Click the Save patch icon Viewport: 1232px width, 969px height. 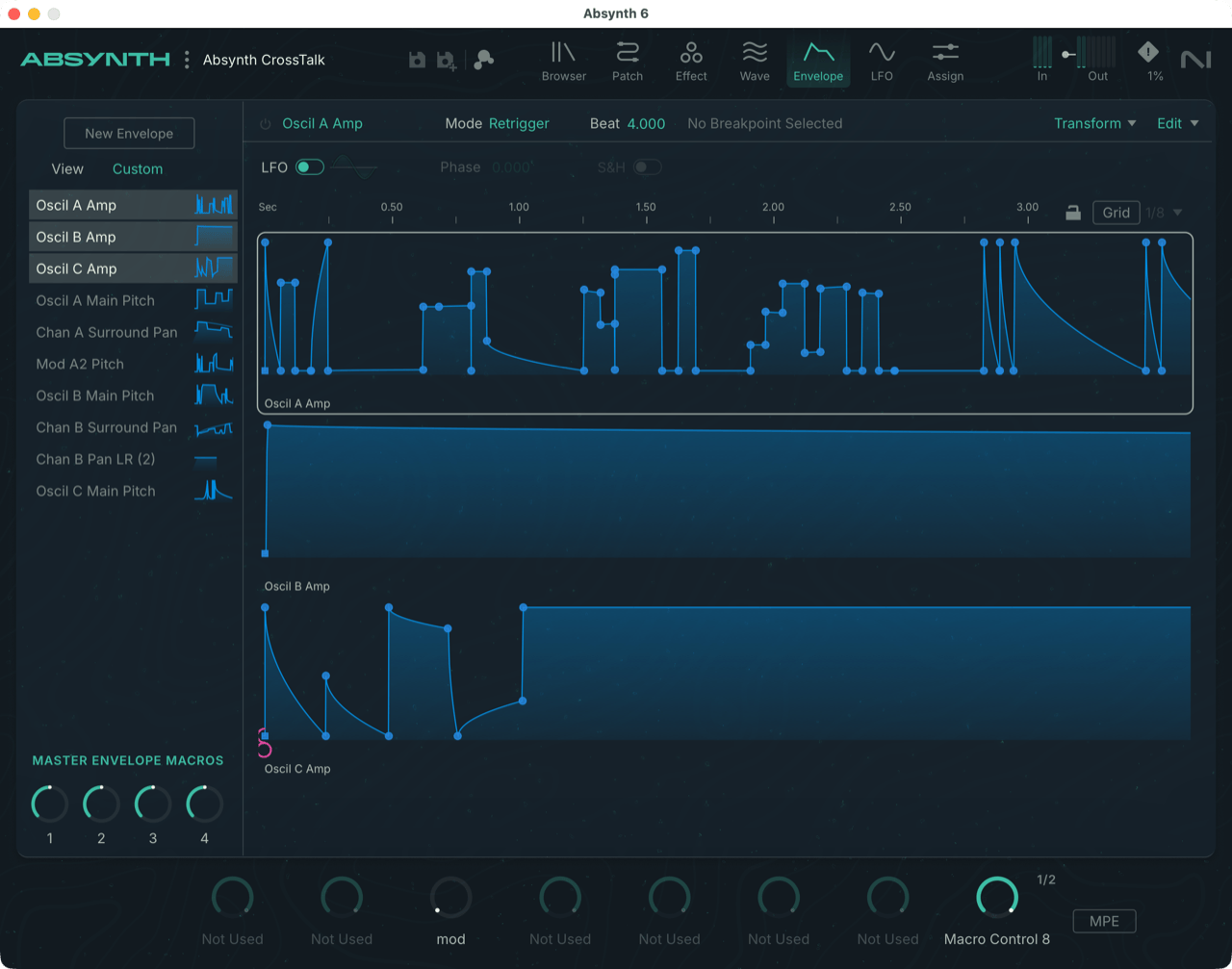[x=417, y=59]
